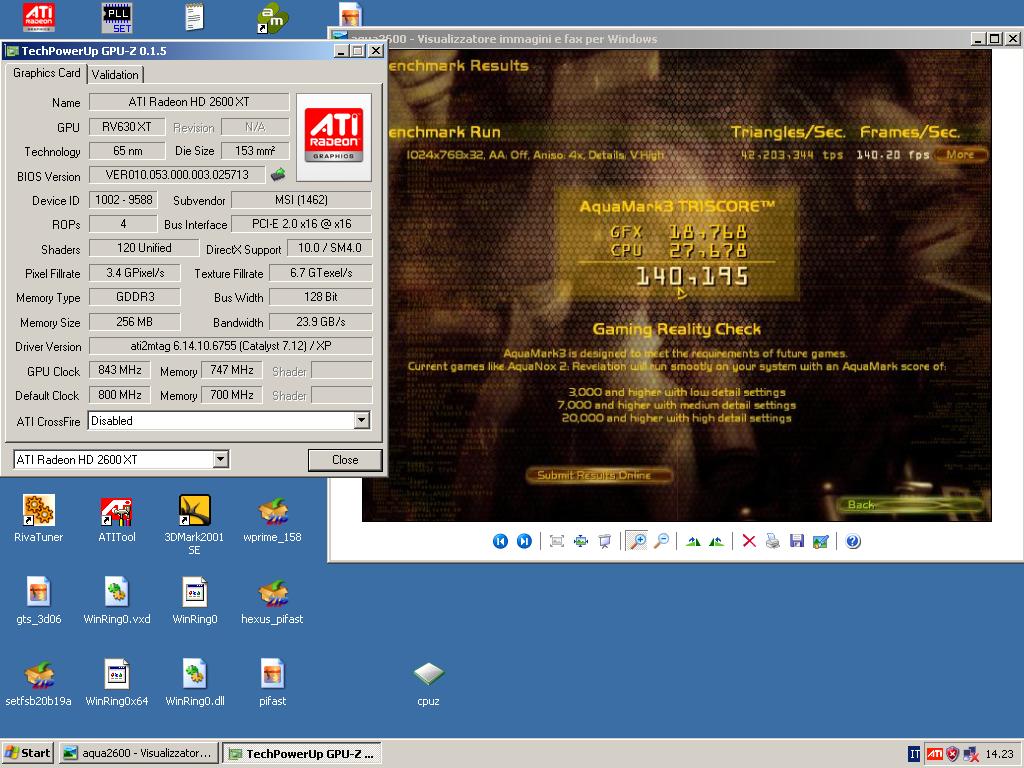This screenshot has height=768, width=1024.
Task: Print the image with printer icon
Action: [773, 541]
